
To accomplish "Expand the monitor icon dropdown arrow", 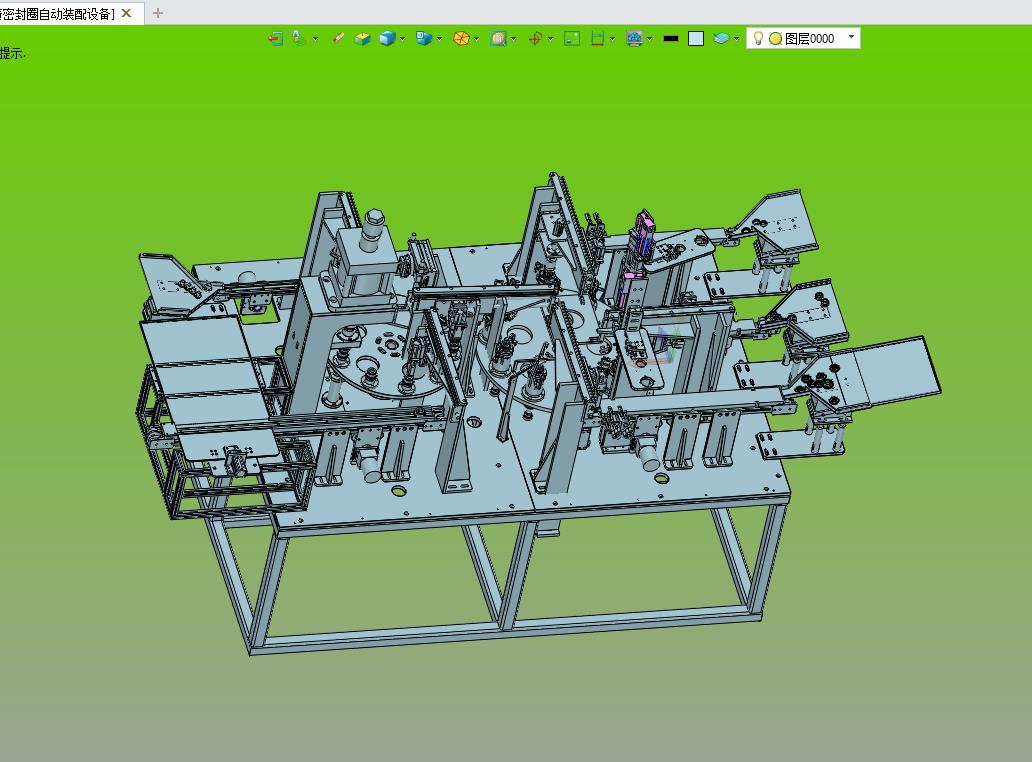I will pos(650,39).
